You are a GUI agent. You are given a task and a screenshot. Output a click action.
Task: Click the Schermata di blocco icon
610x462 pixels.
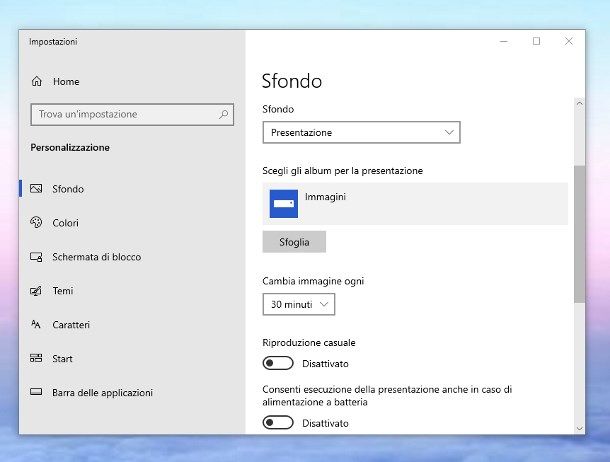click(36, 257)
